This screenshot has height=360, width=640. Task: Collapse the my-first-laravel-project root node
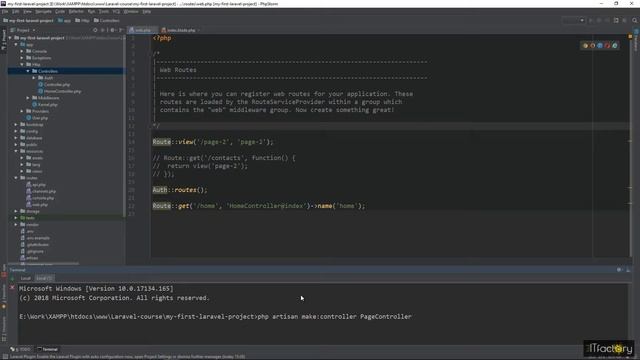tap(11, 38)
